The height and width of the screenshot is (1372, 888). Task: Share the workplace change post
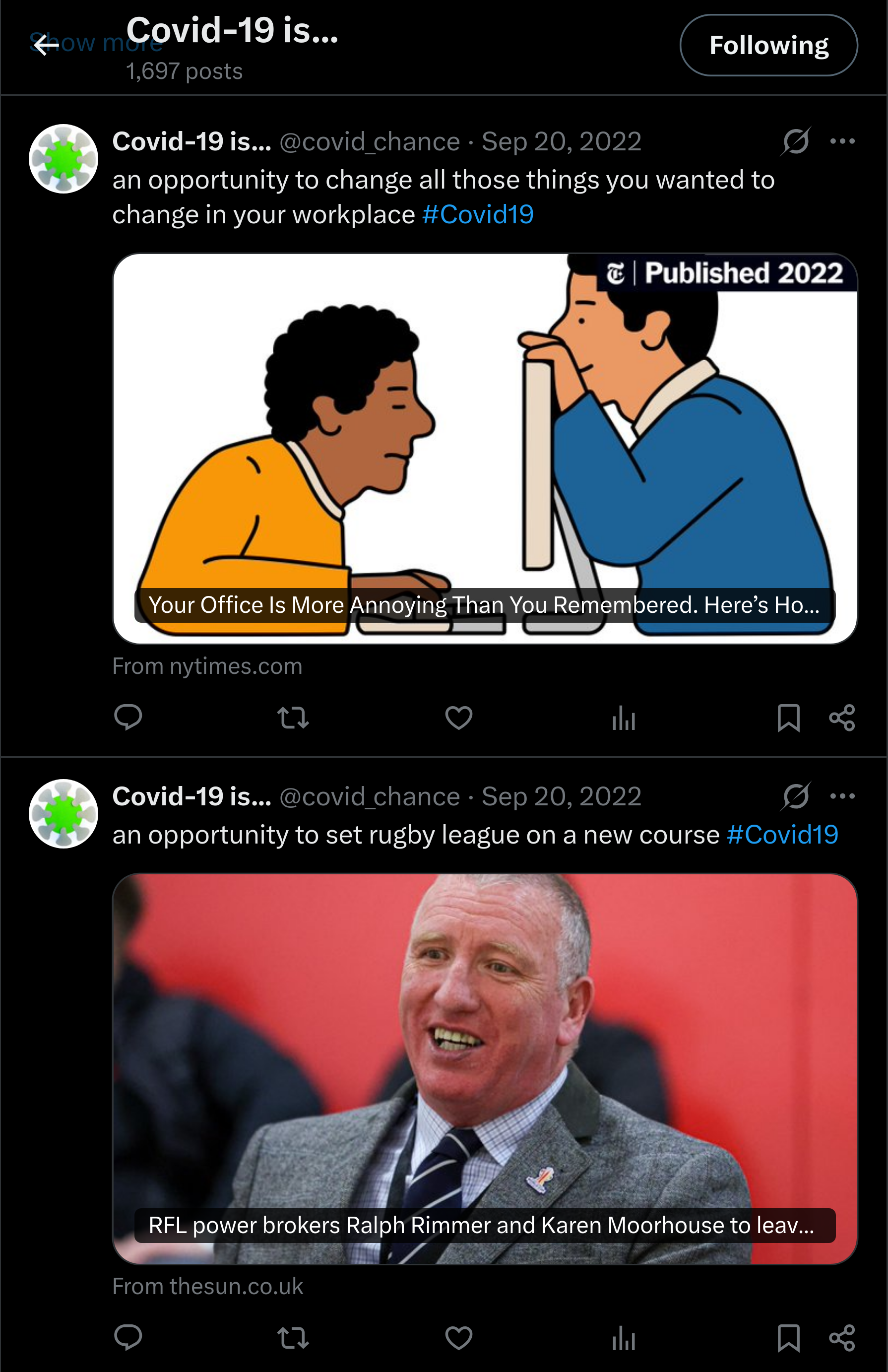click(842, 718)
